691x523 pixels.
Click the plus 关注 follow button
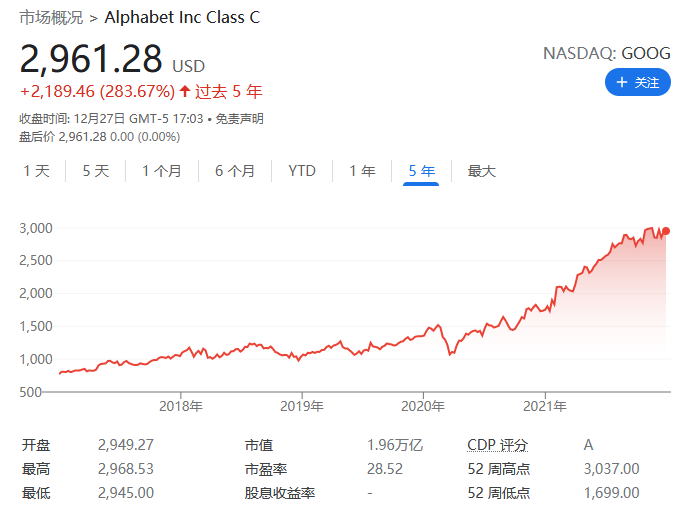(638, 82)
